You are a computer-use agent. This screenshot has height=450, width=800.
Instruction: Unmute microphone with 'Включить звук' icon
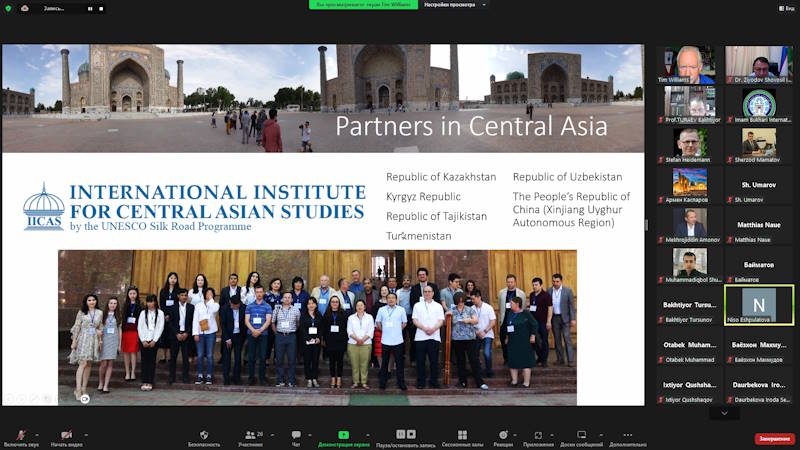[21, 435]
